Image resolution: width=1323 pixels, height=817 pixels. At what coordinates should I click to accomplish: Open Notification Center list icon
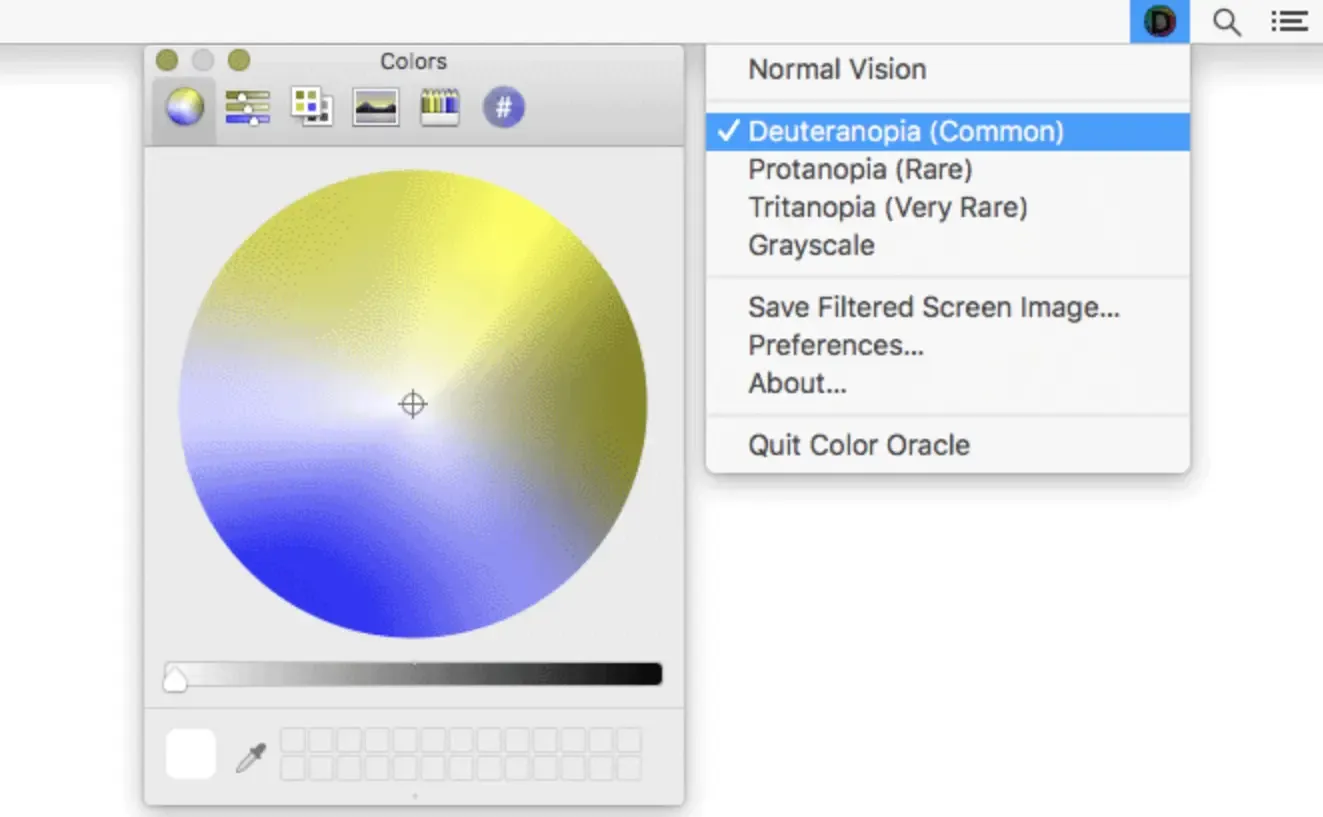tap(1289, 21)
